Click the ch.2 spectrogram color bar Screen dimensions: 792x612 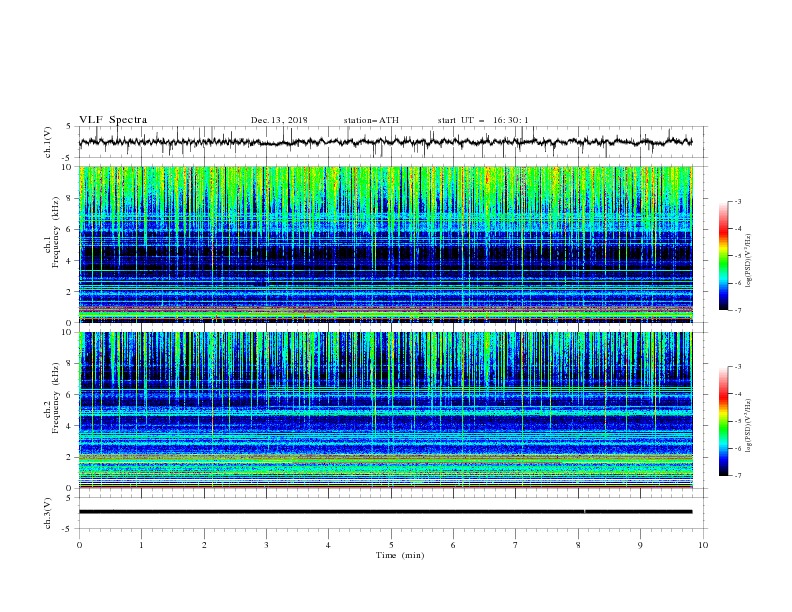click(x=723, y=421)
